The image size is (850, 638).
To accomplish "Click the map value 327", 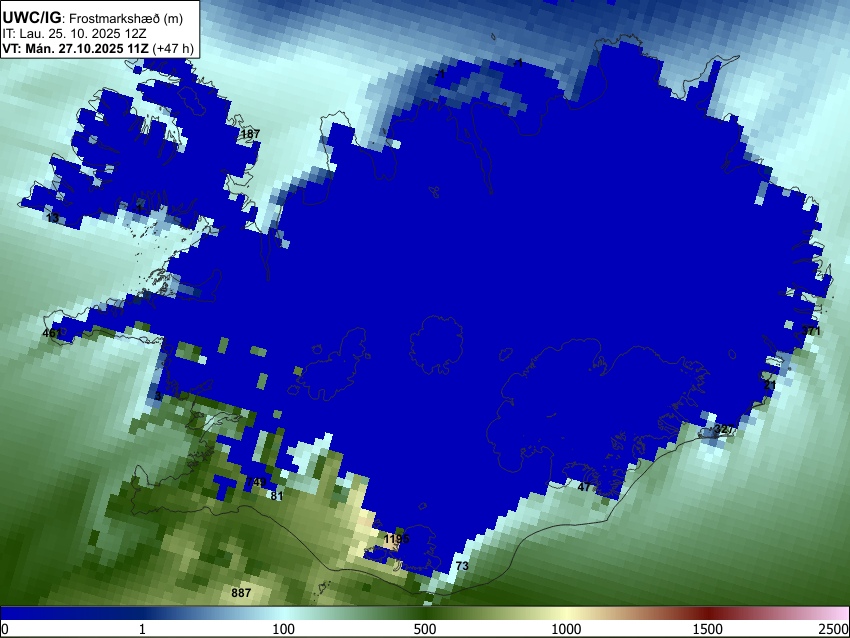I will click(x=724, y=429).
